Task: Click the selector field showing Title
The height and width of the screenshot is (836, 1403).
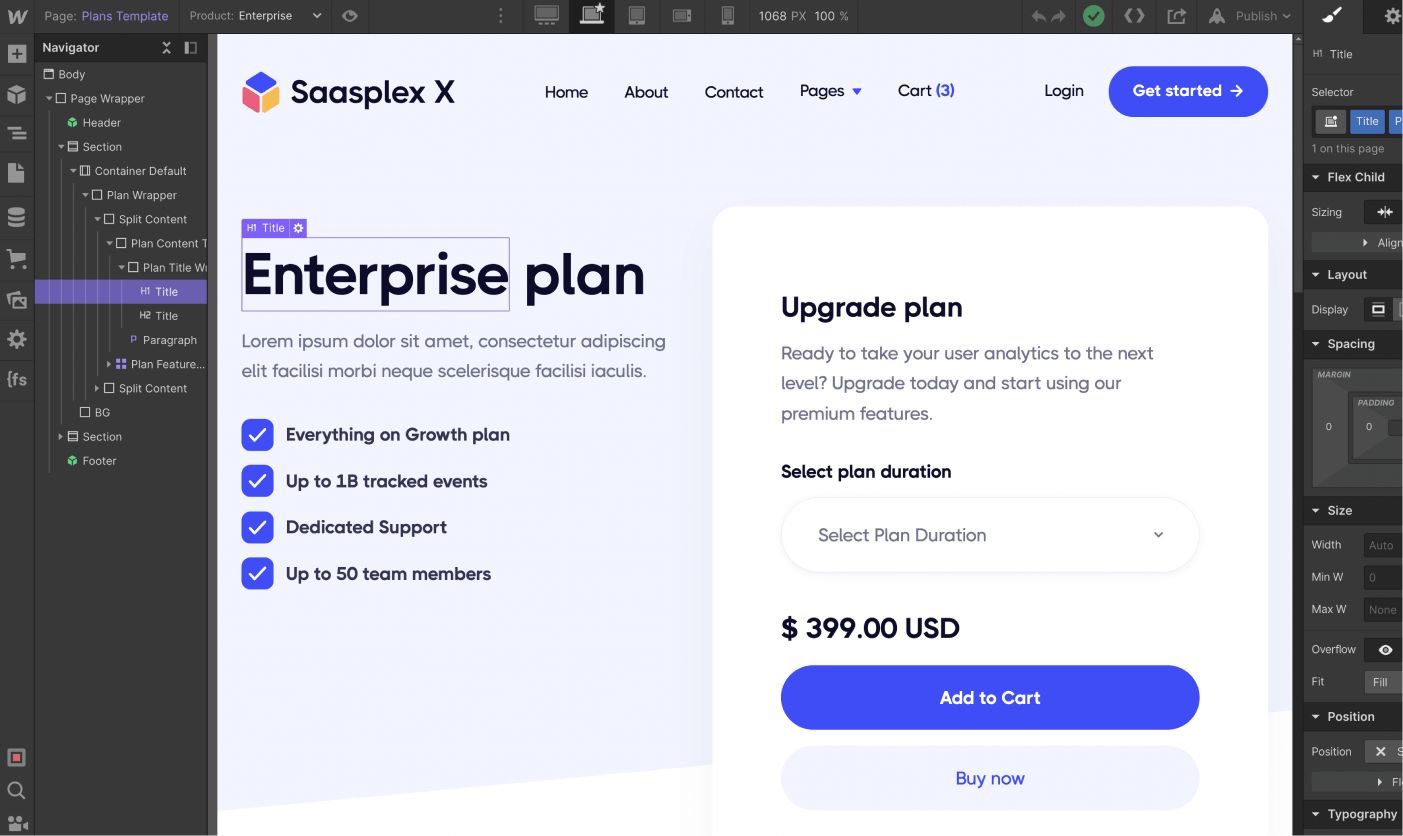Action: (x=1367, y=121)
